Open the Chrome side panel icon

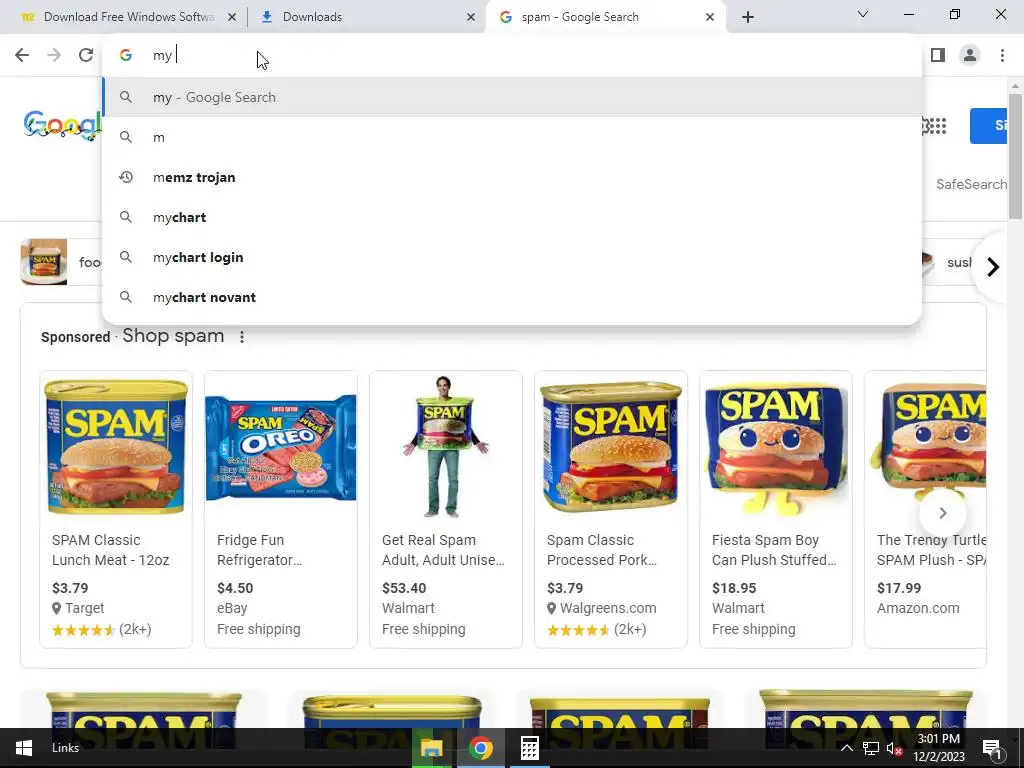click(x=938, y=55)
